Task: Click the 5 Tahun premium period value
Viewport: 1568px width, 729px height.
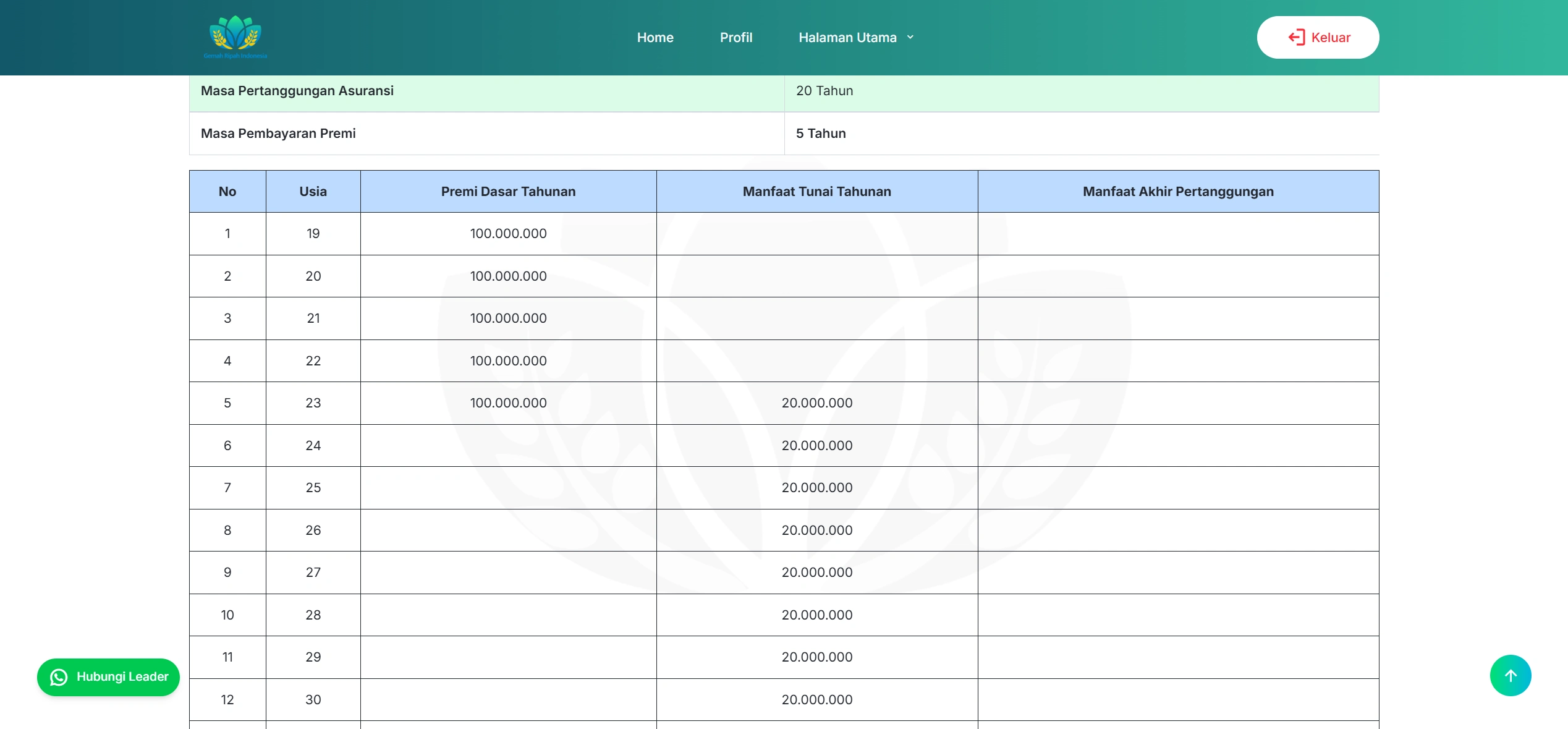Action: click(x=821, y=134)
